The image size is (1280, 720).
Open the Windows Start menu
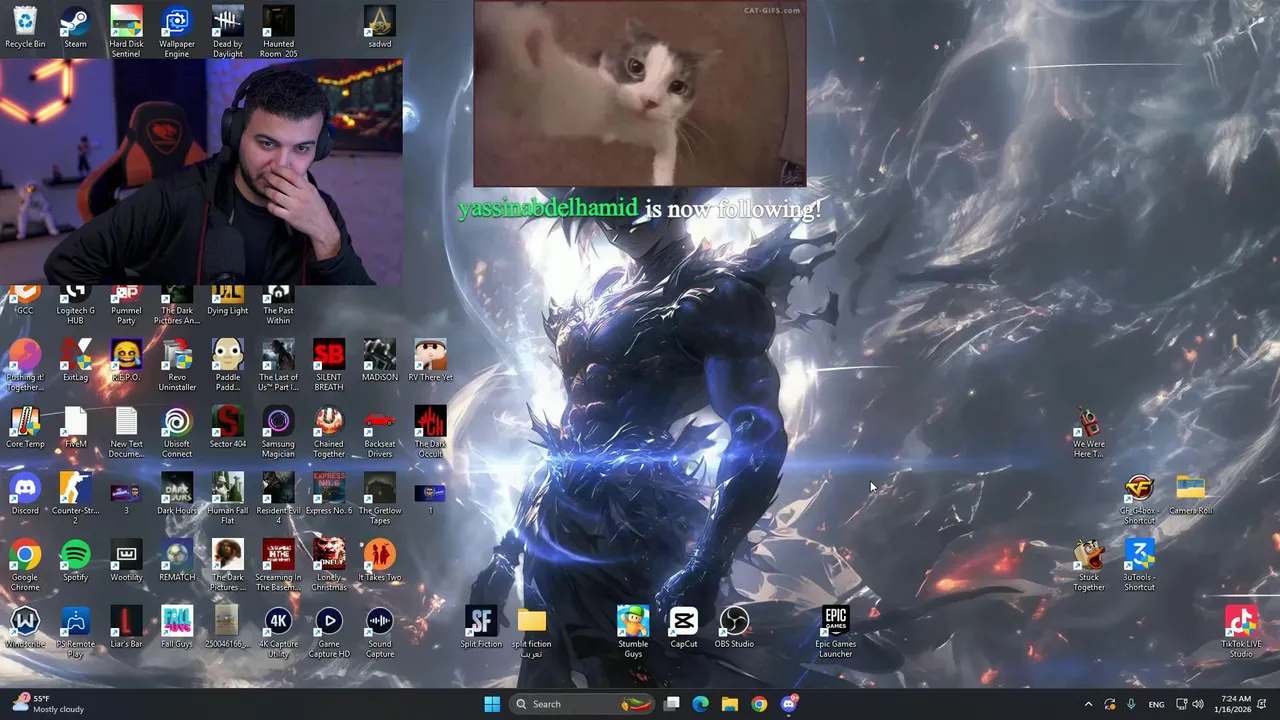[x=492, y=704]
